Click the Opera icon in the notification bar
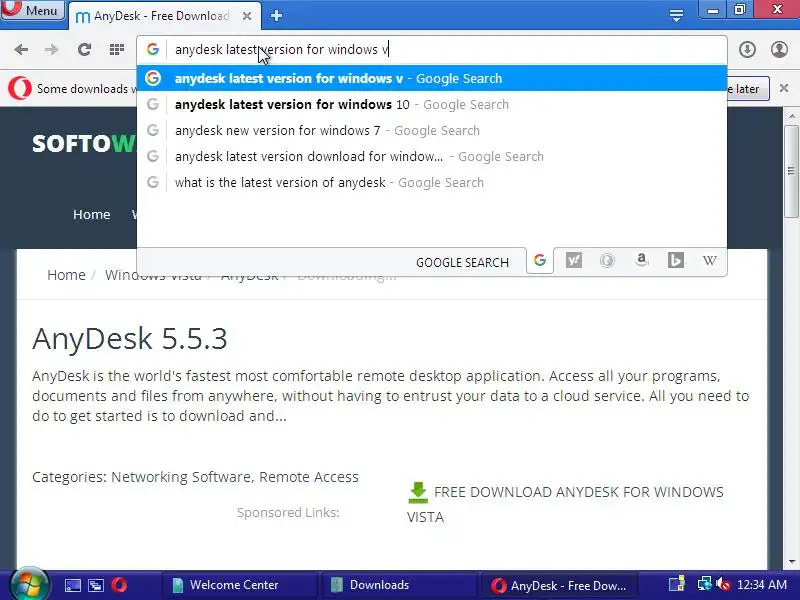 coord(20,88)
